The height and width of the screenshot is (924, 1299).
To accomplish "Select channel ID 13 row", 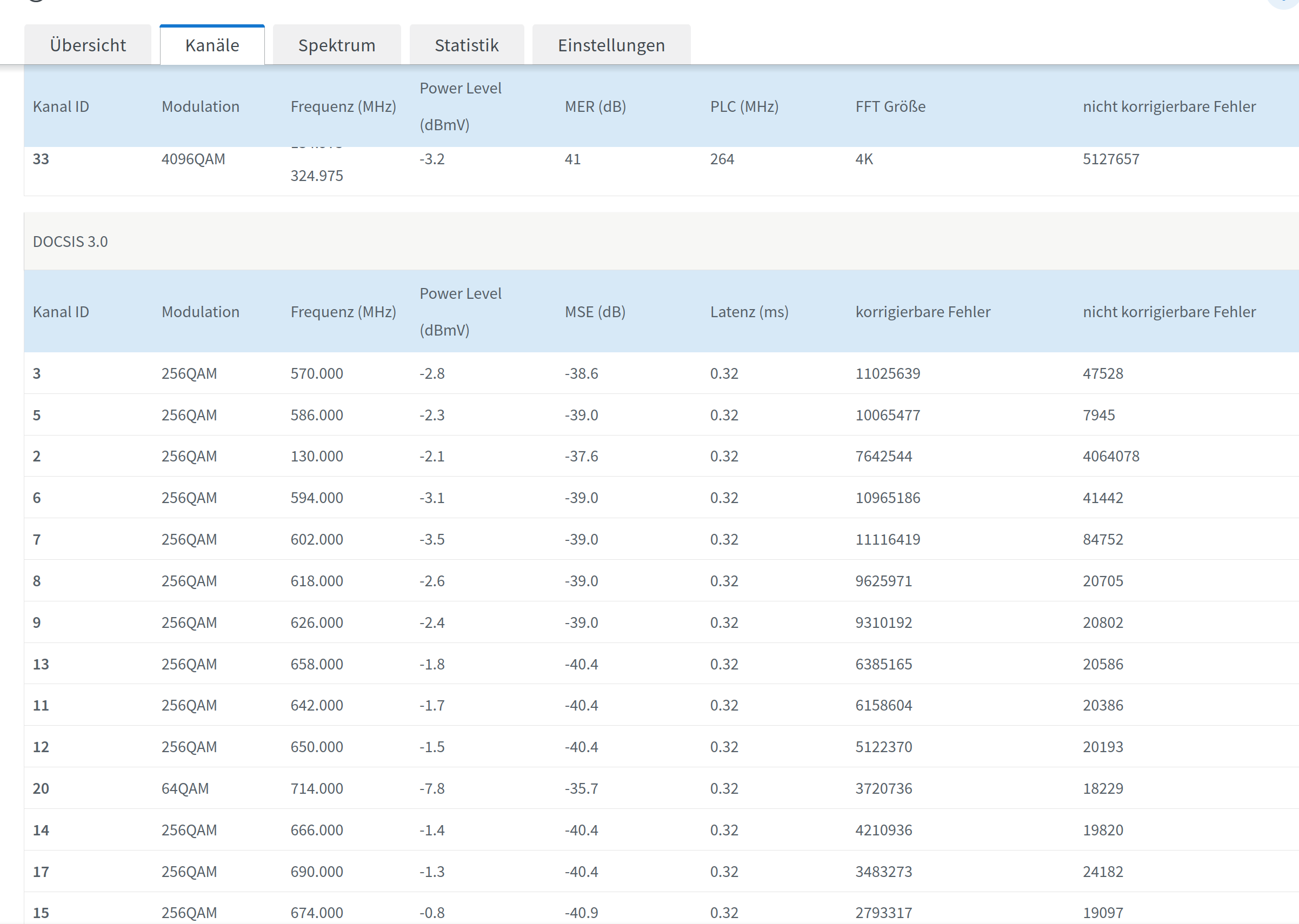I will [x=41, y=664].
